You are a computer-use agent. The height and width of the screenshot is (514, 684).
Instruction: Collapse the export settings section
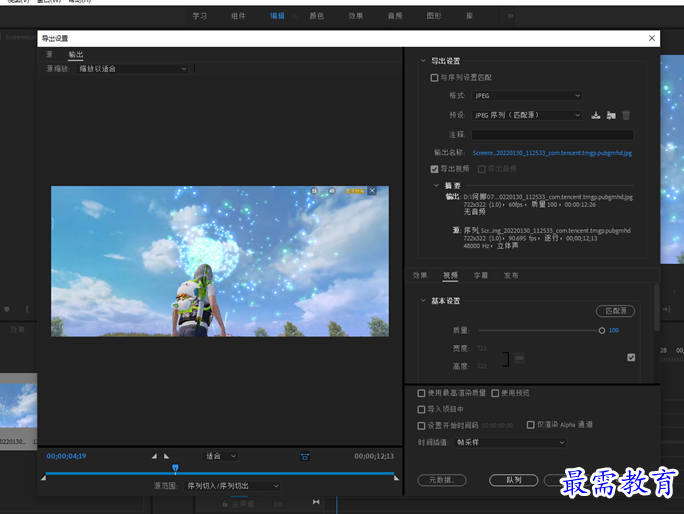[423, 61]
